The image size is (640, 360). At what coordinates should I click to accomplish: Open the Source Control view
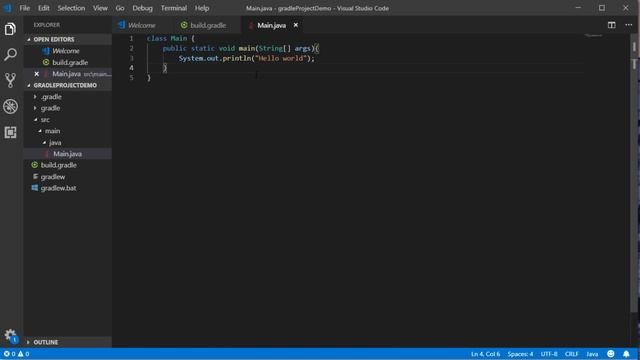point(10,80)
